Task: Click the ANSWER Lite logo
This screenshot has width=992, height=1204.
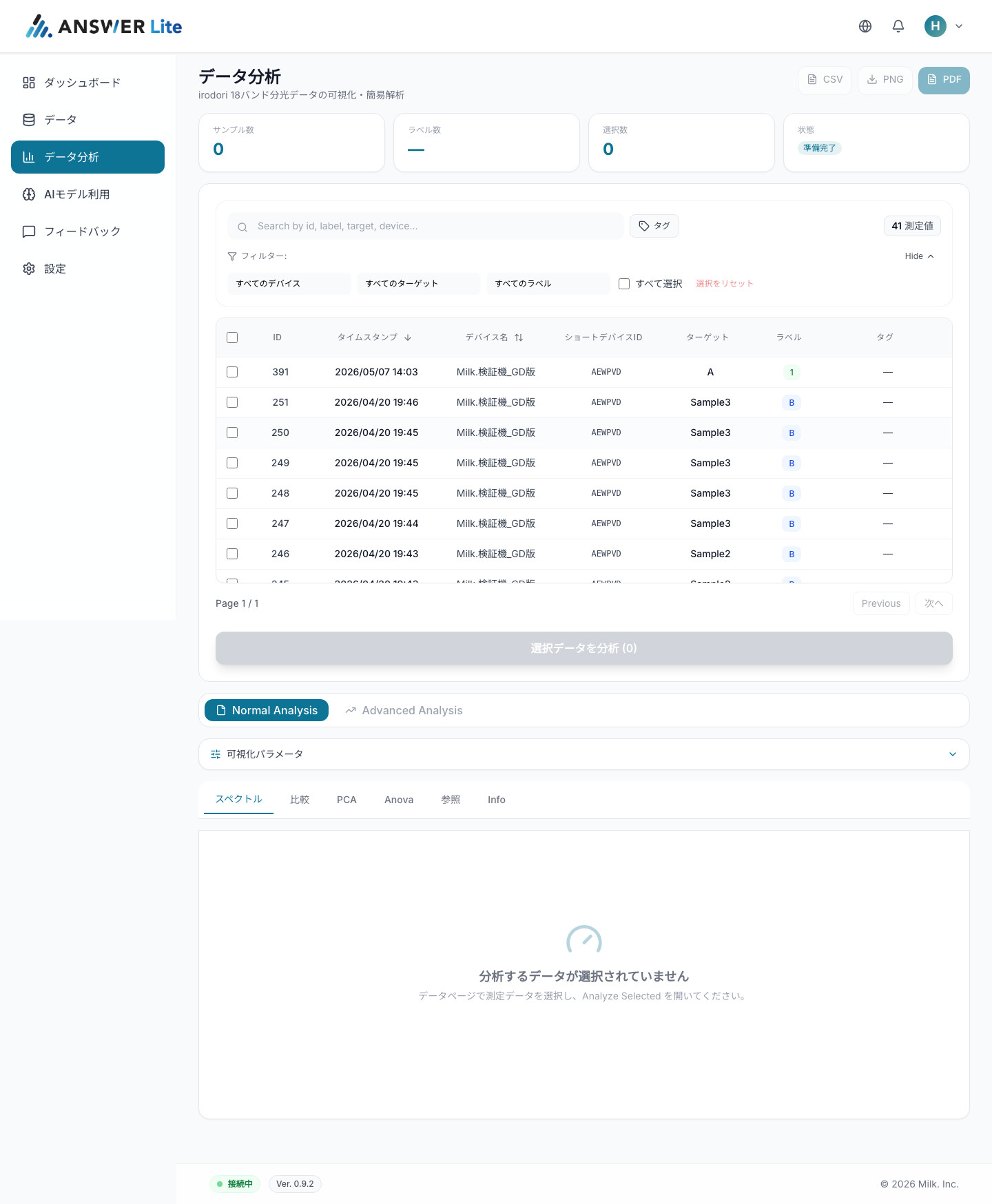Action: [x=104, y=26]
